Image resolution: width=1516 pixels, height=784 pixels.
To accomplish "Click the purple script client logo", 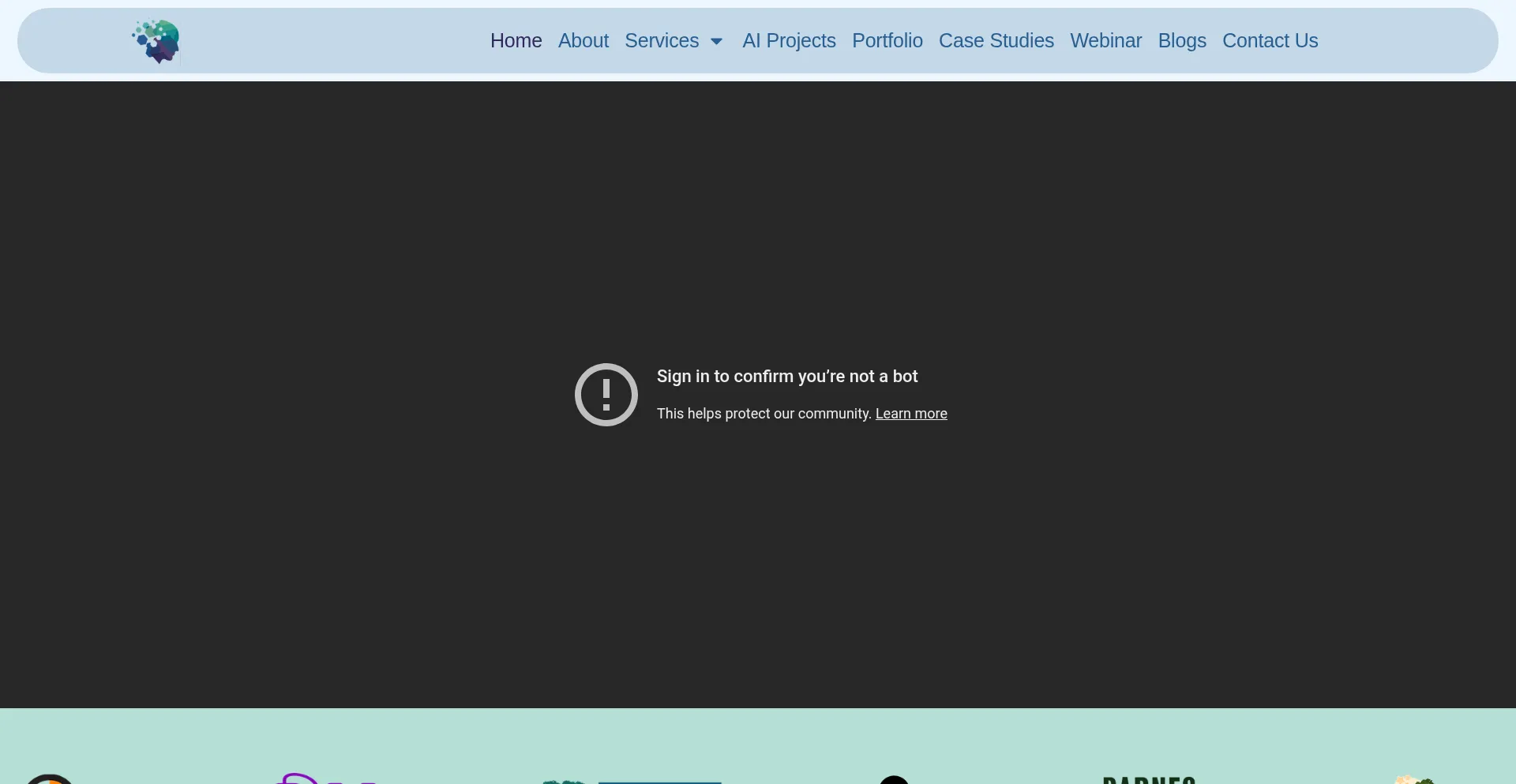I will tap(324, 778).
